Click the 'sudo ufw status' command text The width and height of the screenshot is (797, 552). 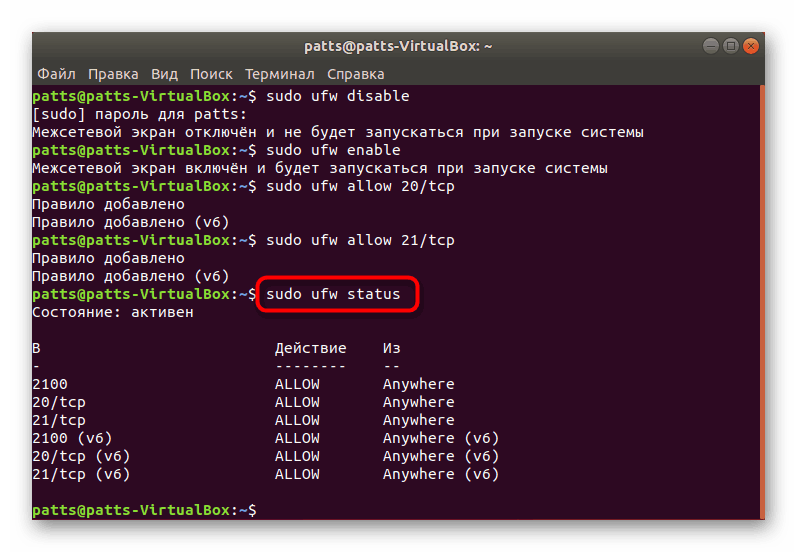[x=333, y=294]
